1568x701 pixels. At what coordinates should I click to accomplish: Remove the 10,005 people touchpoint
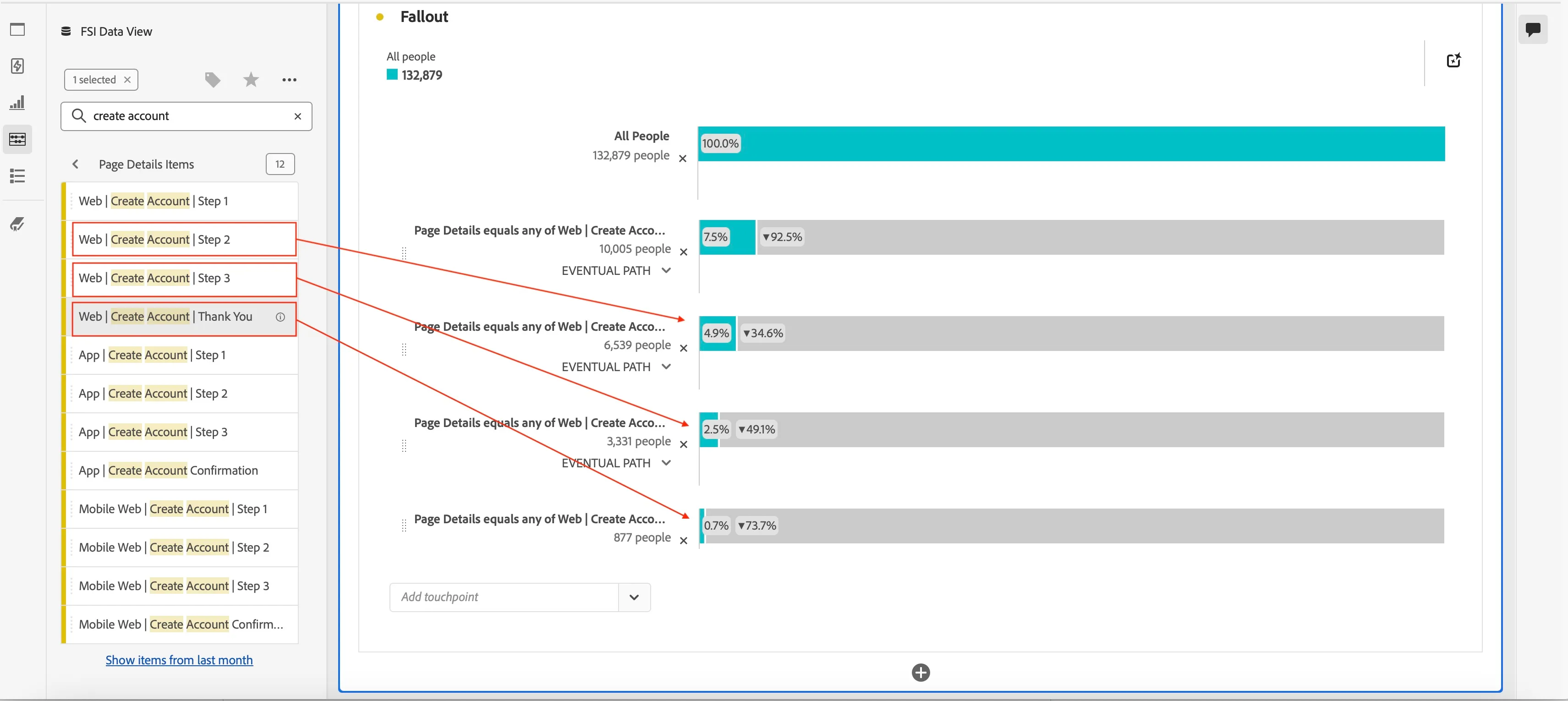tap(684, 252)
